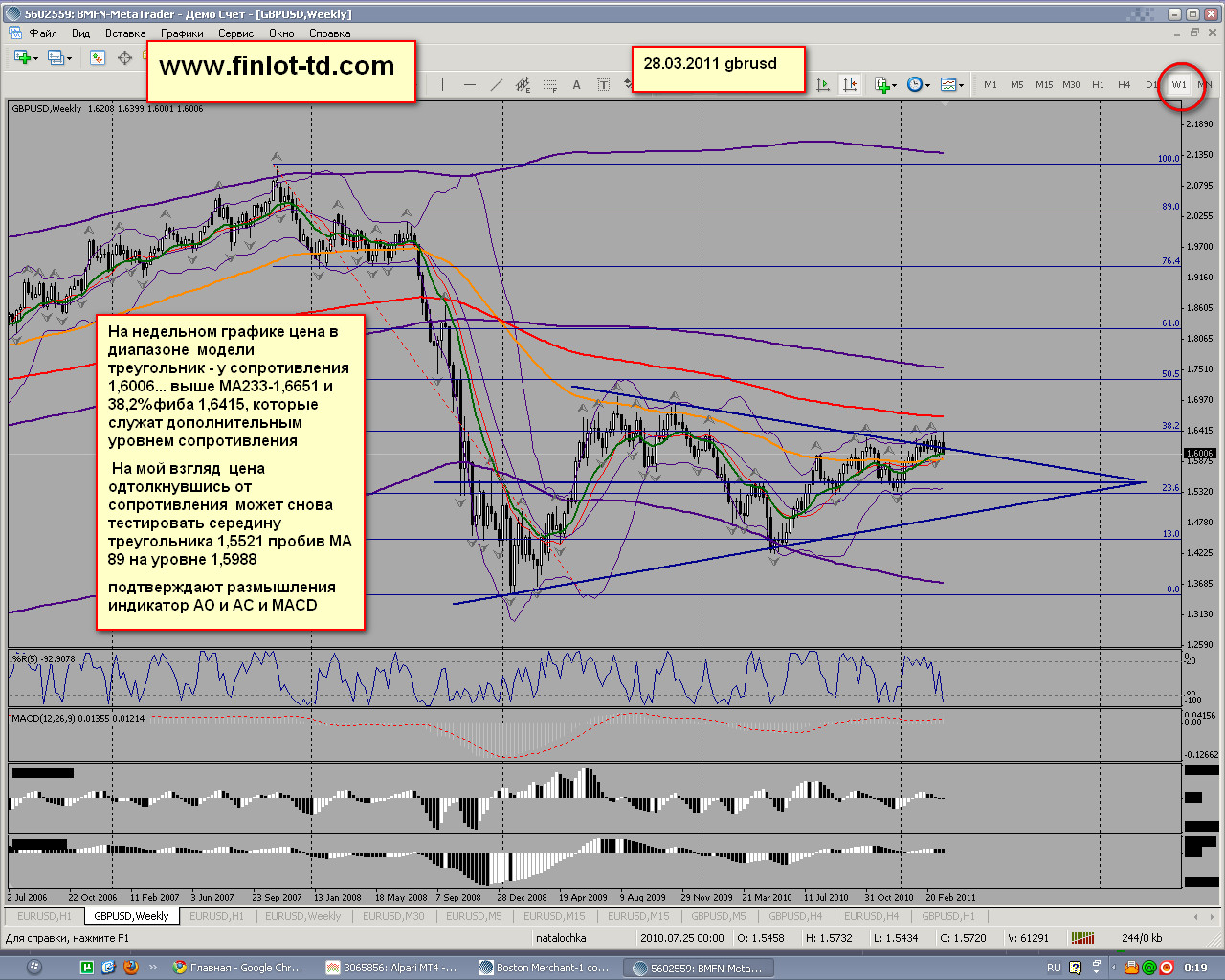Select the equidistant channel tool
Screen dimensions: 1225x980
click(x=523, y=84)
